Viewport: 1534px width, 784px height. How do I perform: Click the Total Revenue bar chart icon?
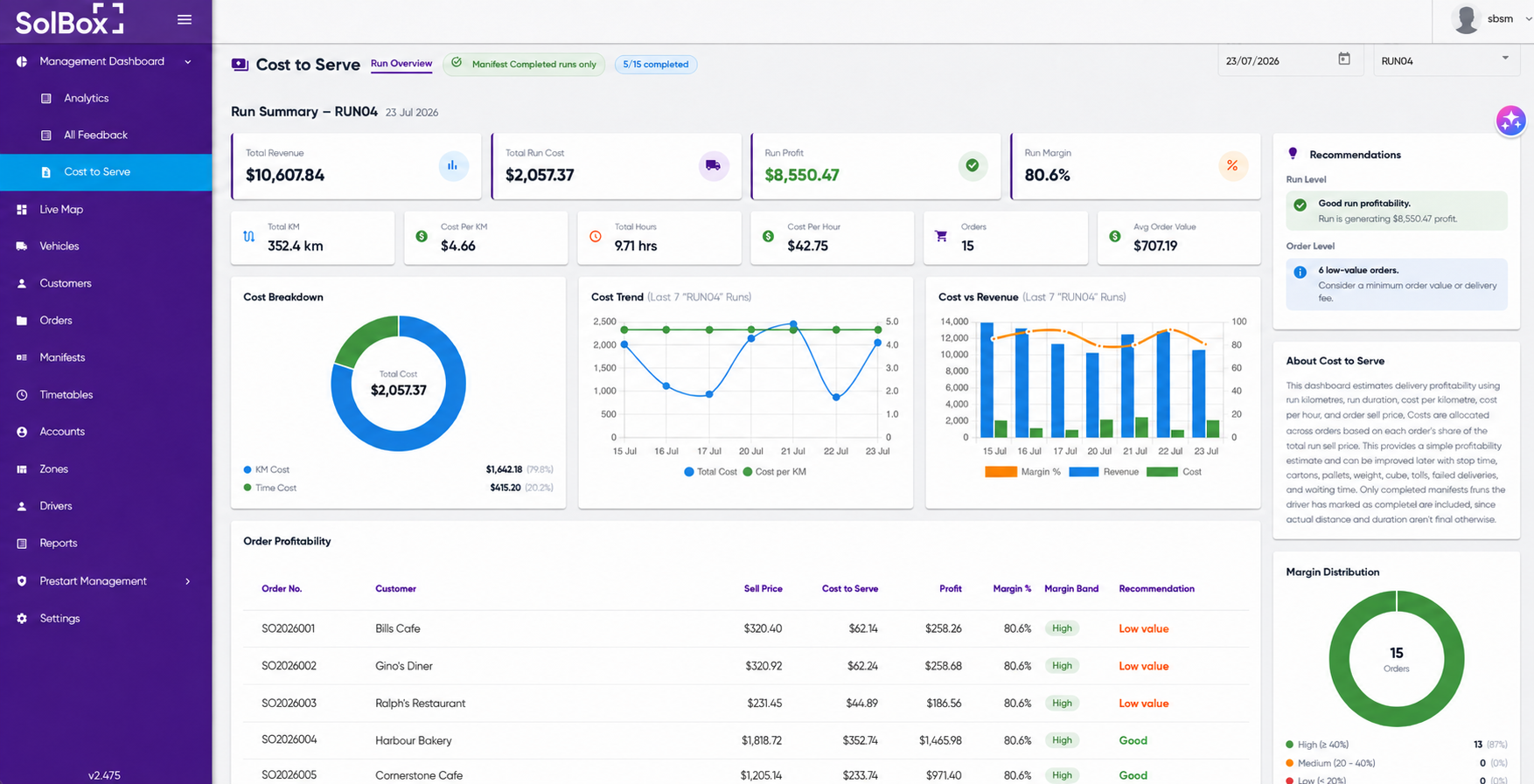[x=453, y=165]
